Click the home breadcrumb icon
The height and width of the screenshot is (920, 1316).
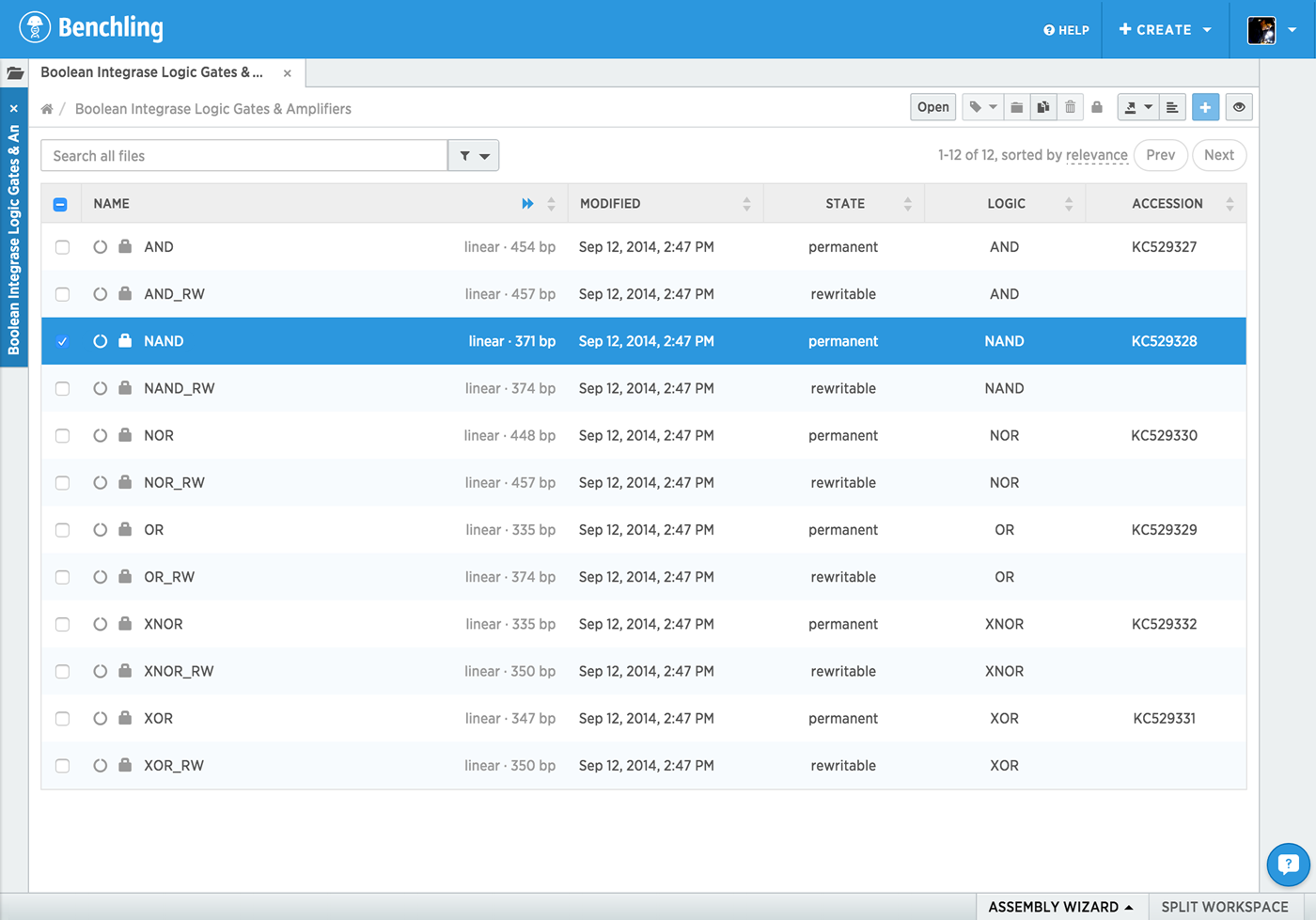click(x=46, y=108)
